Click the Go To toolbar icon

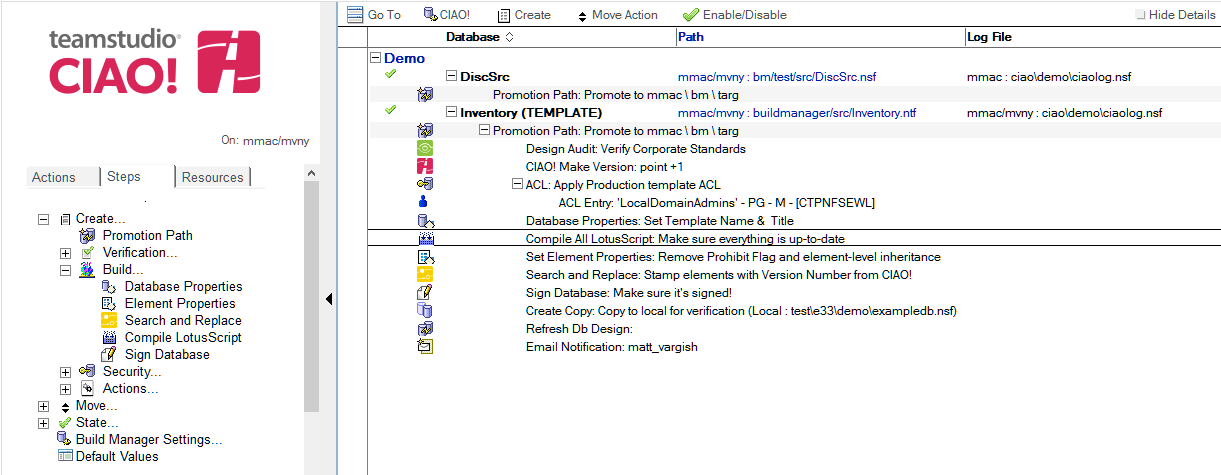pyautogui.click(x=354, y=15)
